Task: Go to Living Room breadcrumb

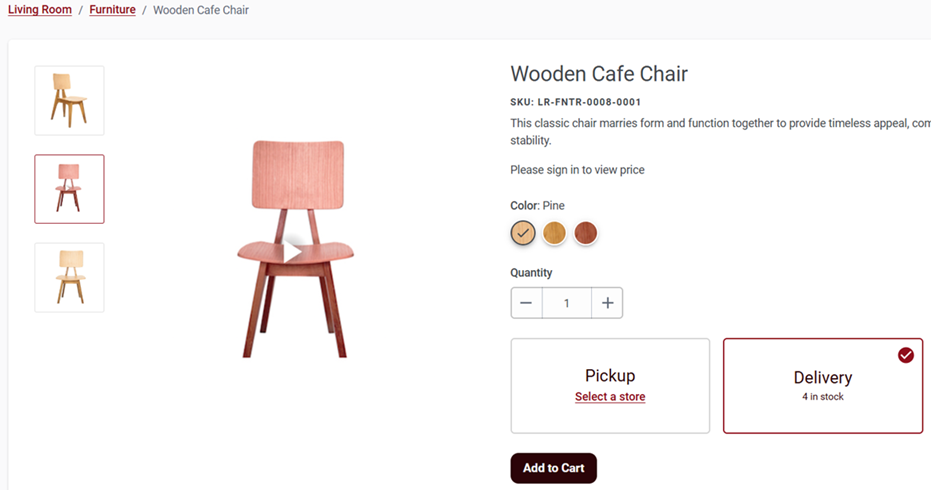Action: tap(40, 10)
